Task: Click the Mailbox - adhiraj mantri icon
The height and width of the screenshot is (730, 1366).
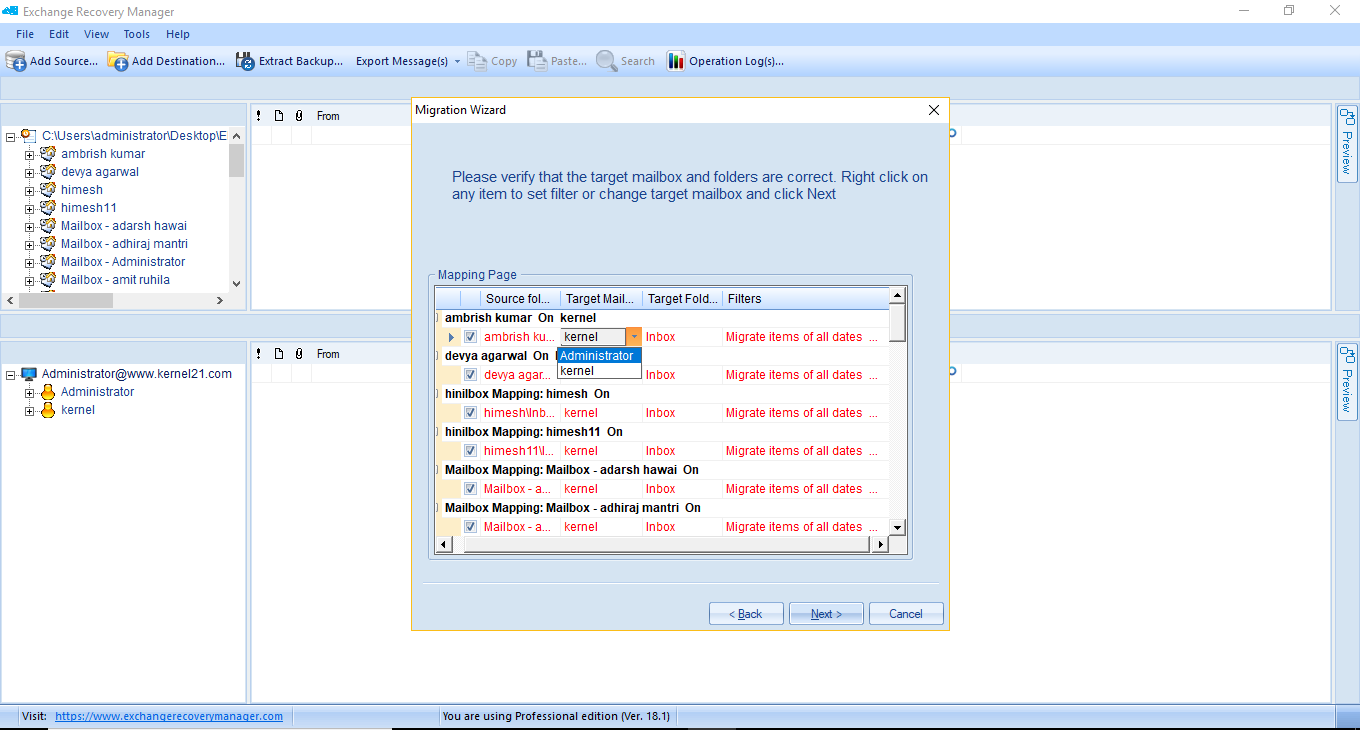Action: 48,244
